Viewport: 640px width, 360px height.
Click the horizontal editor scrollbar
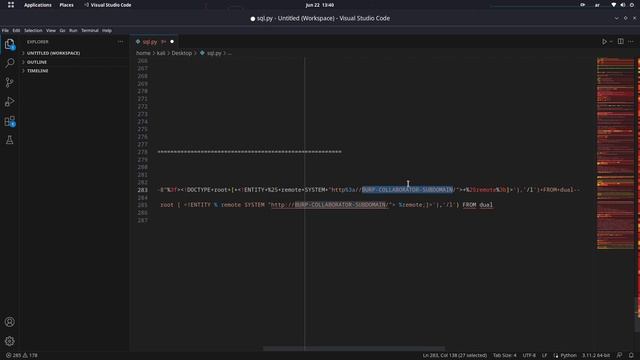(x=354, y=349)
